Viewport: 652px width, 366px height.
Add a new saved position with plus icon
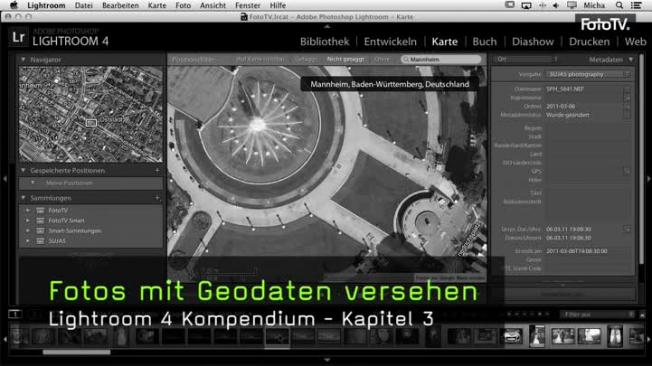[157, 171]
